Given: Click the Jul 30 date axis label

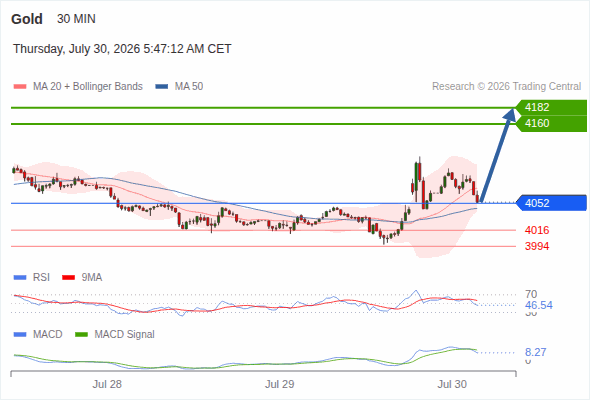Looking at the screenshot, I should tap(452, 384).
